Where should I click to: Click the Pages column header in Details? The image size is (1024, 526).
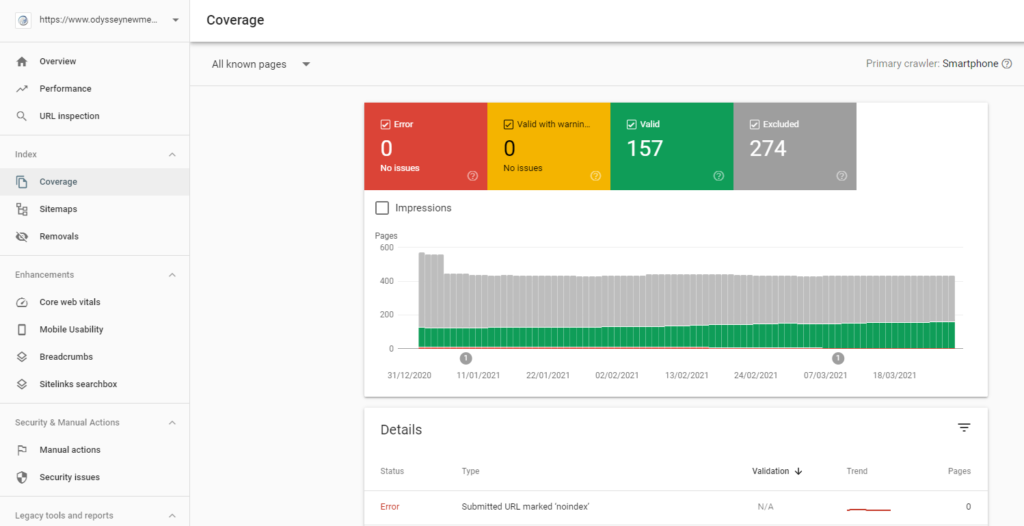pyautogui.click(x=959, y=471)
